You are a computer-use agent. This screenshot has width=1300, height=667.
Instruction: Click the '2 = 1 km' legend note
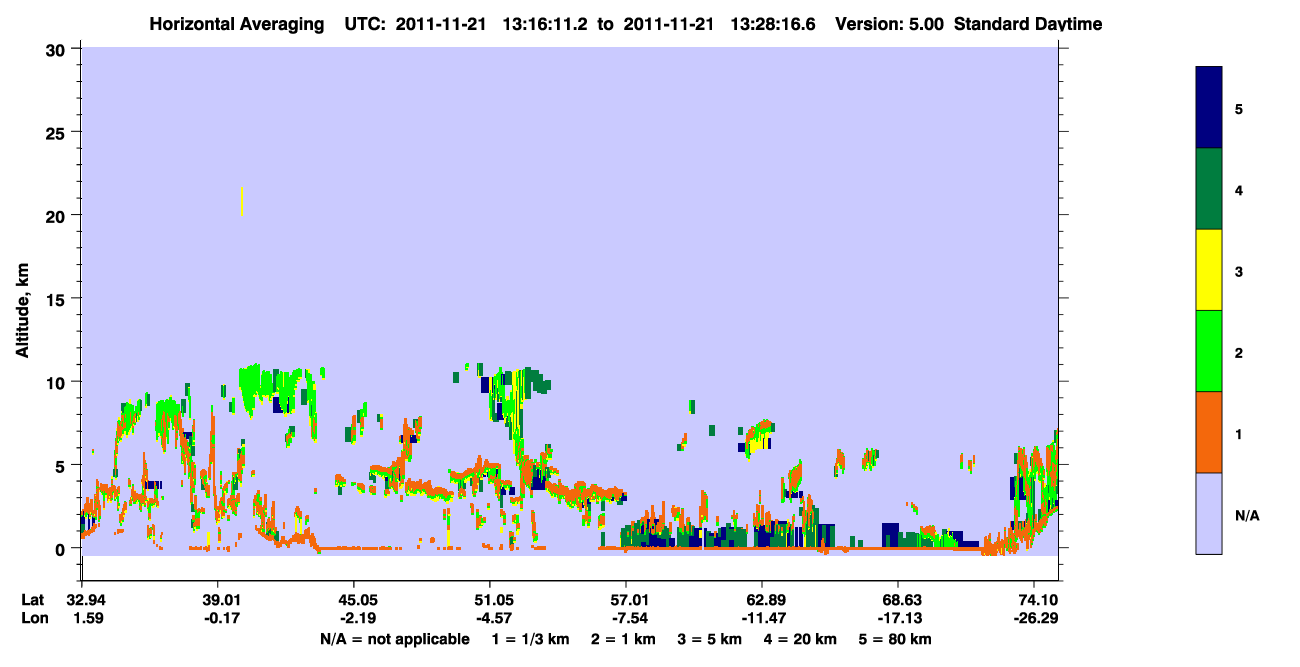tap(625, 639)
